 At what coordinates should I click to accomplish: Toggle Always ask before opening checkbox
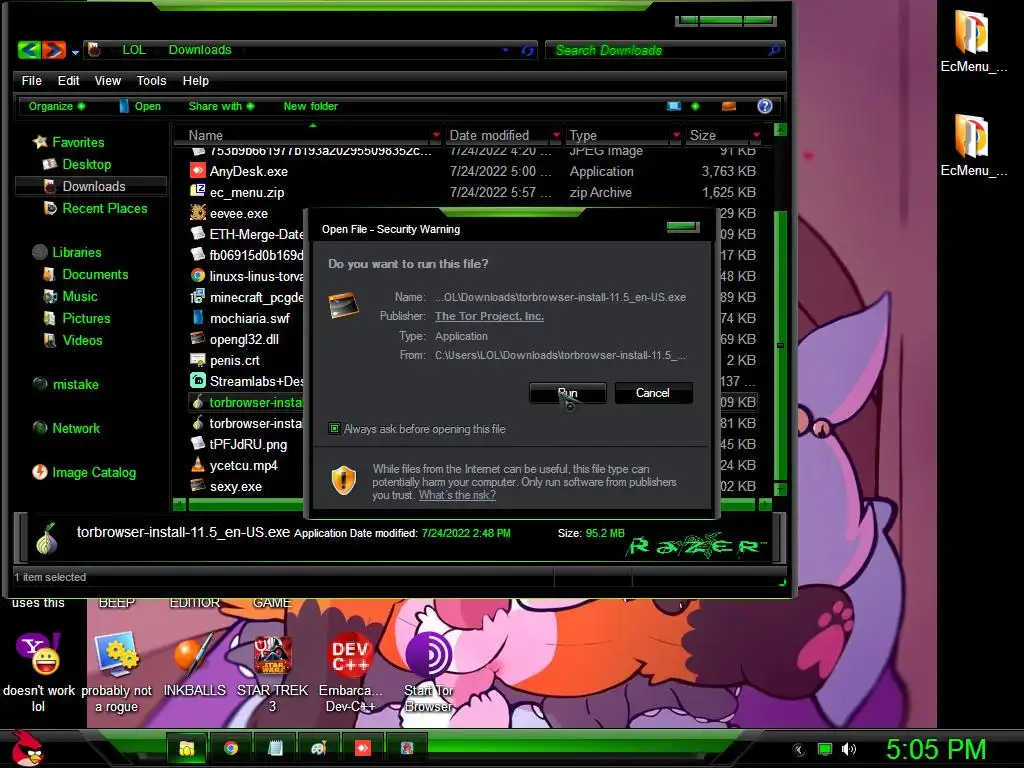coord(334,428)
